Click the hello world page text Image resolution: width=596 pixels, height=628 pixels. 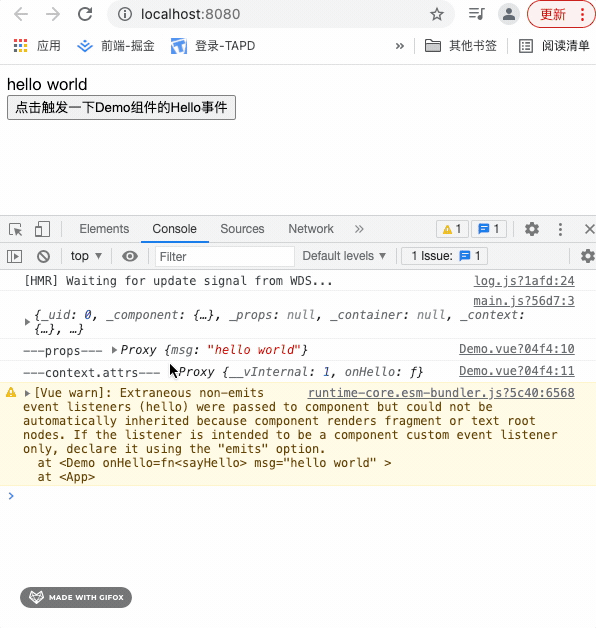[x=47, y=85]
